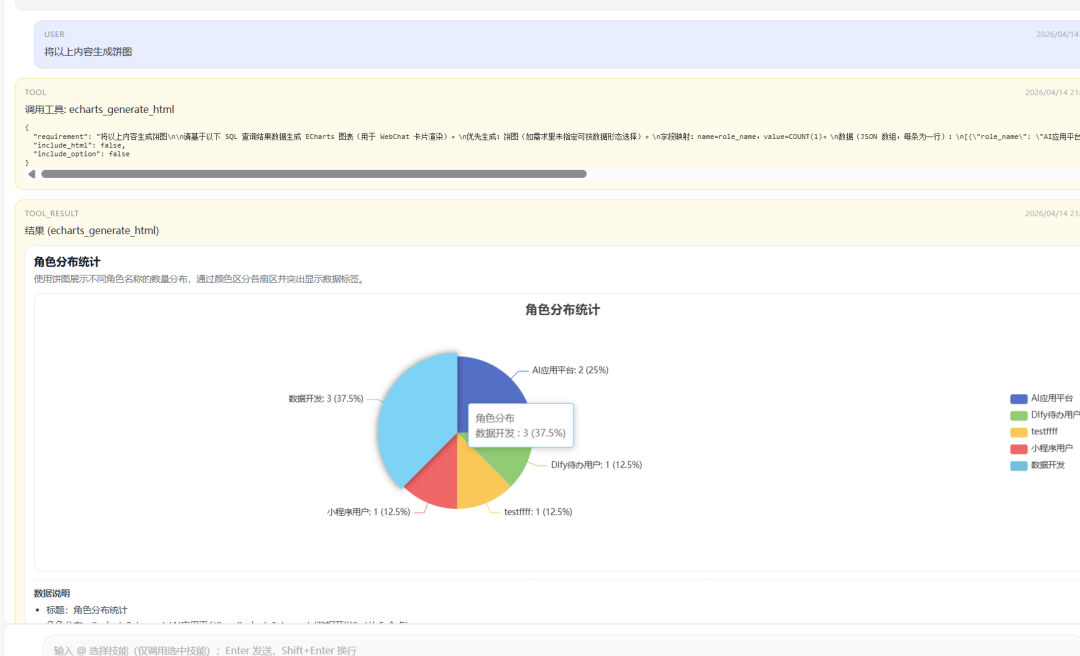Click '调用工具: echarts_generate_html' line

(99, 110)
